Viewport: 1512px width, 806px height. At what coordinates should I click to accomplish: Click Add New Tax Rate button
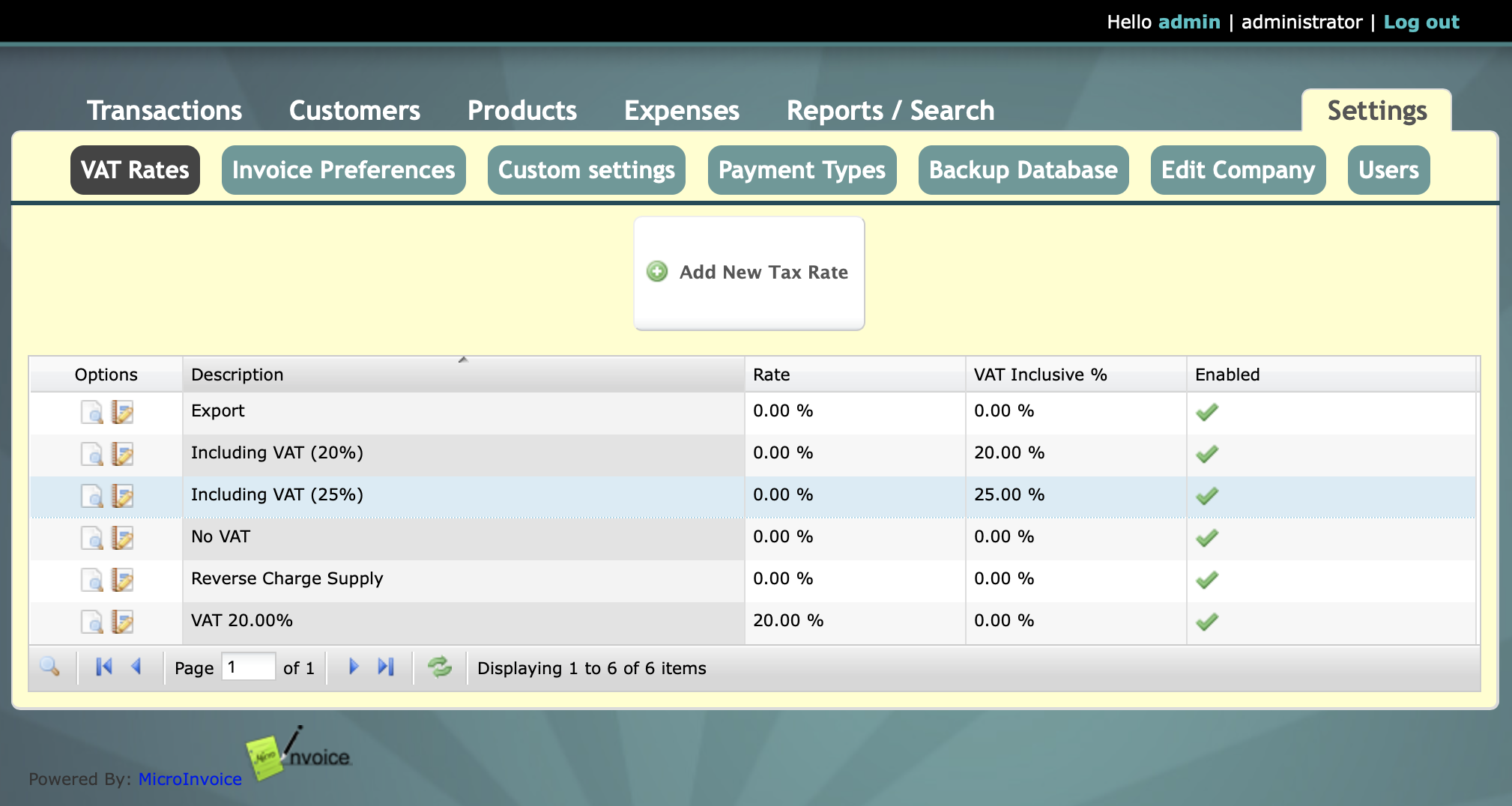coord(749,273)
